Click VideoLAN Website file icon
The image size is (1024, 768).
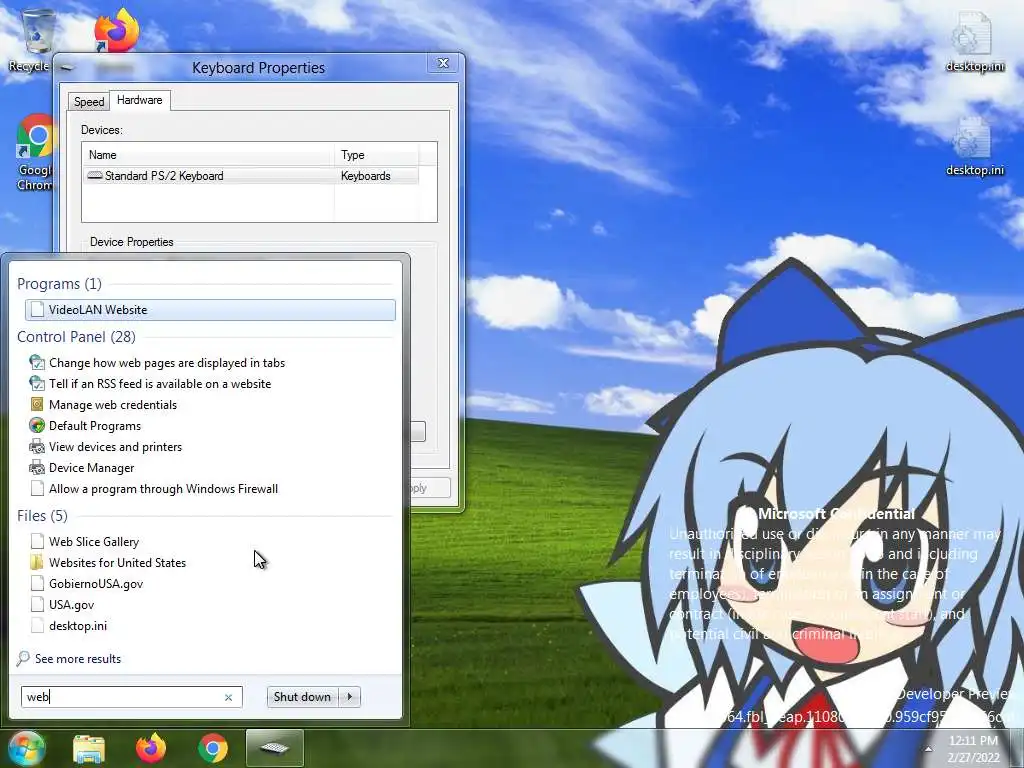(x=37, y=310)
